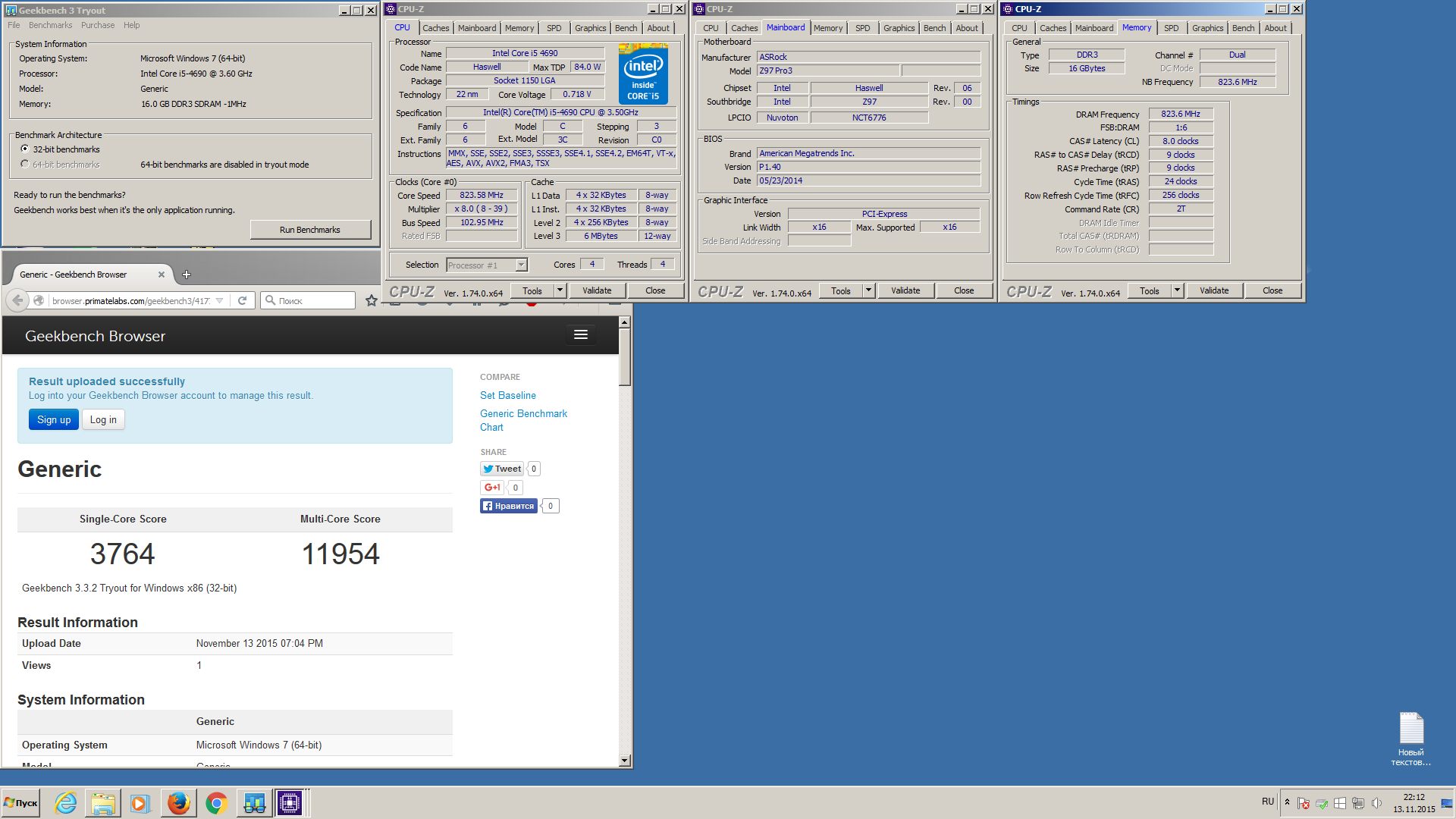Image resolution: width=1456 pixels, height=819 pixels.
Task: Click the multi-core score 11954
Action: pyautogui.click(x=340, y=554)
